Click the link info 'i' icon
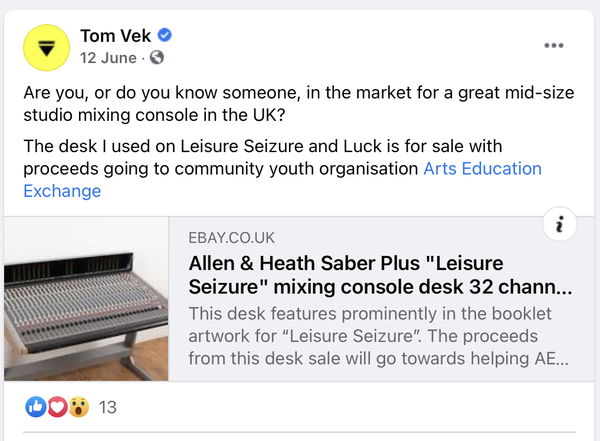Screen dimensions: 600x441 (560, 224)
